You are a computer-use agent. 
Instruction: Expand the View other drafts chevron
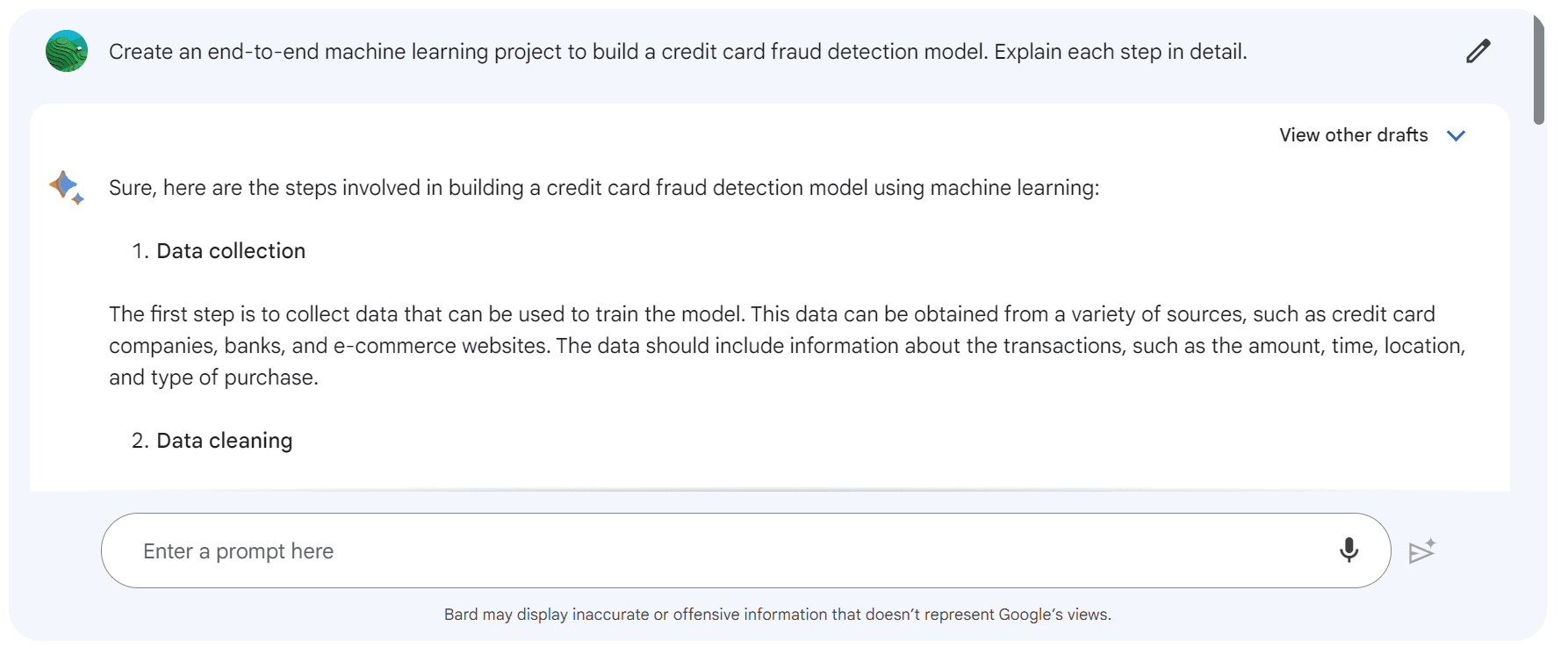coord(1456,135)
